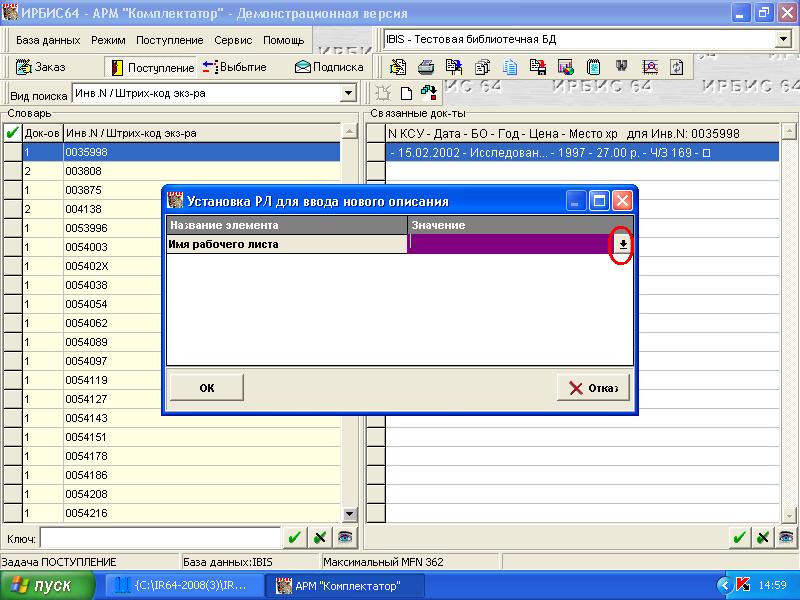This screenshot has width=800, height=600.
Task: Open the Сервис menu
Action: (x=233, y=40)
